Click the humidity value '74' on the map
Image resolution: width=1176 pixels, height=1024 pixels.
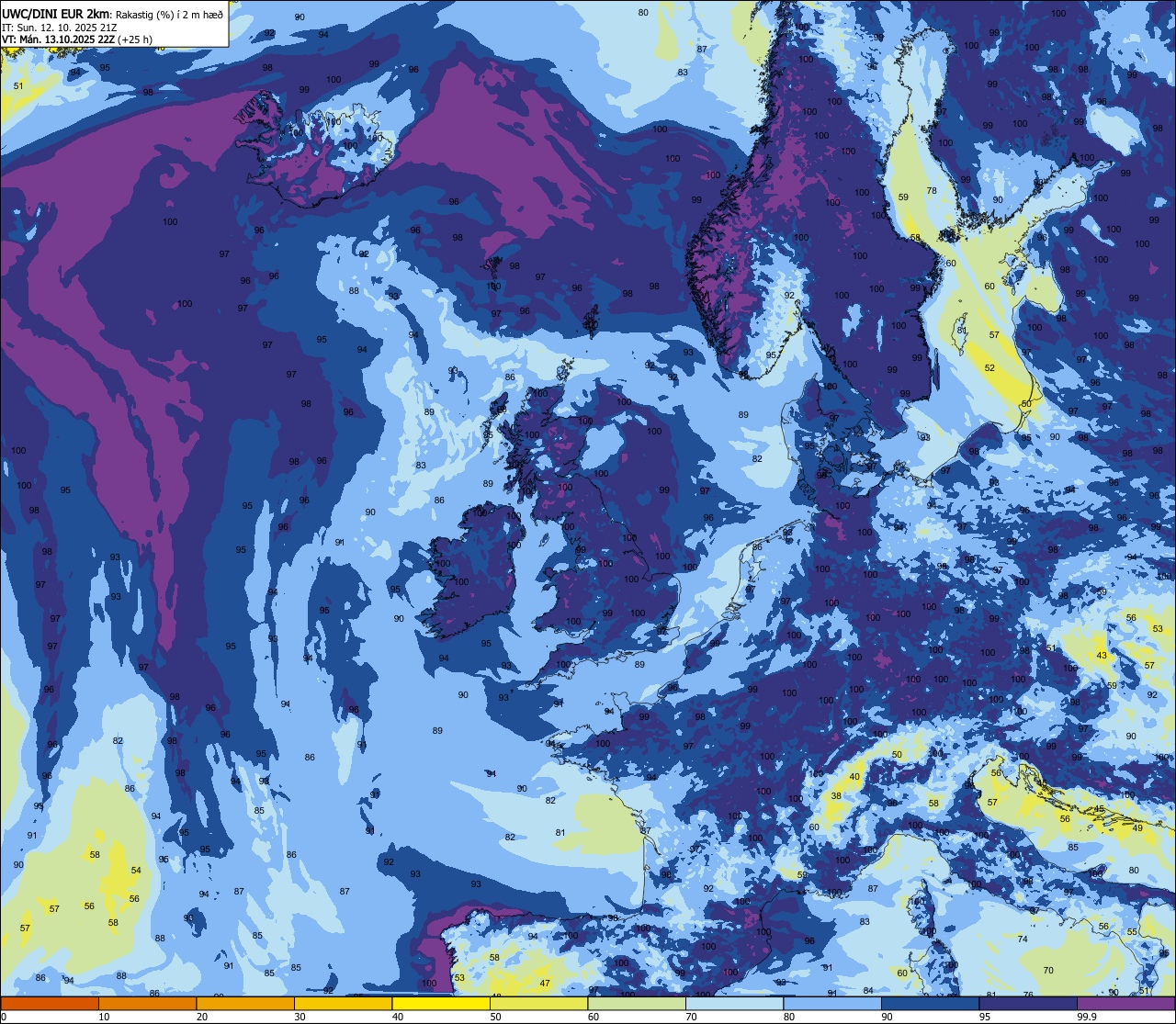1023,939
